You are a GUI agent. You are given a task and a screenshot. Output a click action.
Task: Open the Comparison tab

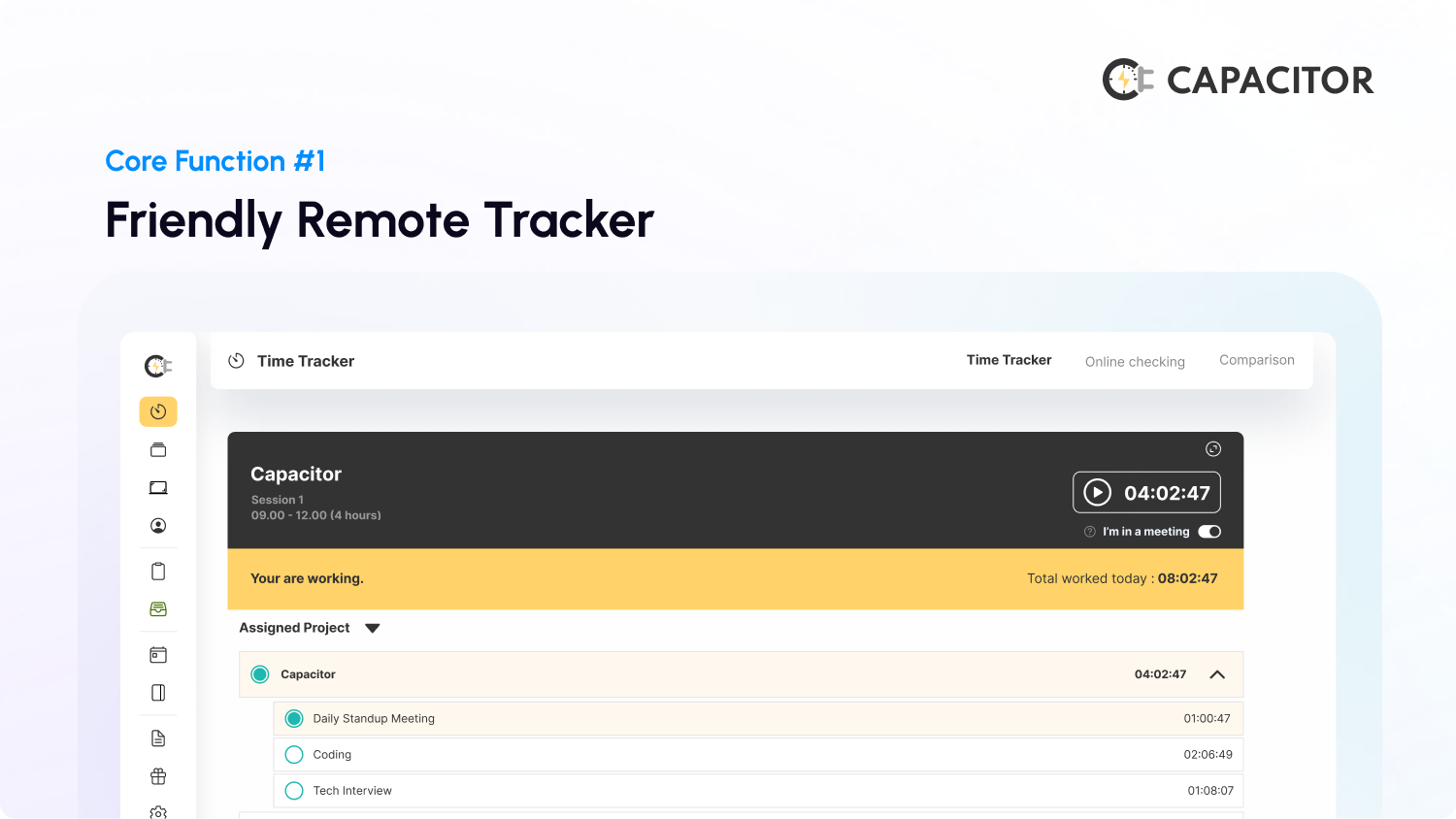(1256, 360)
